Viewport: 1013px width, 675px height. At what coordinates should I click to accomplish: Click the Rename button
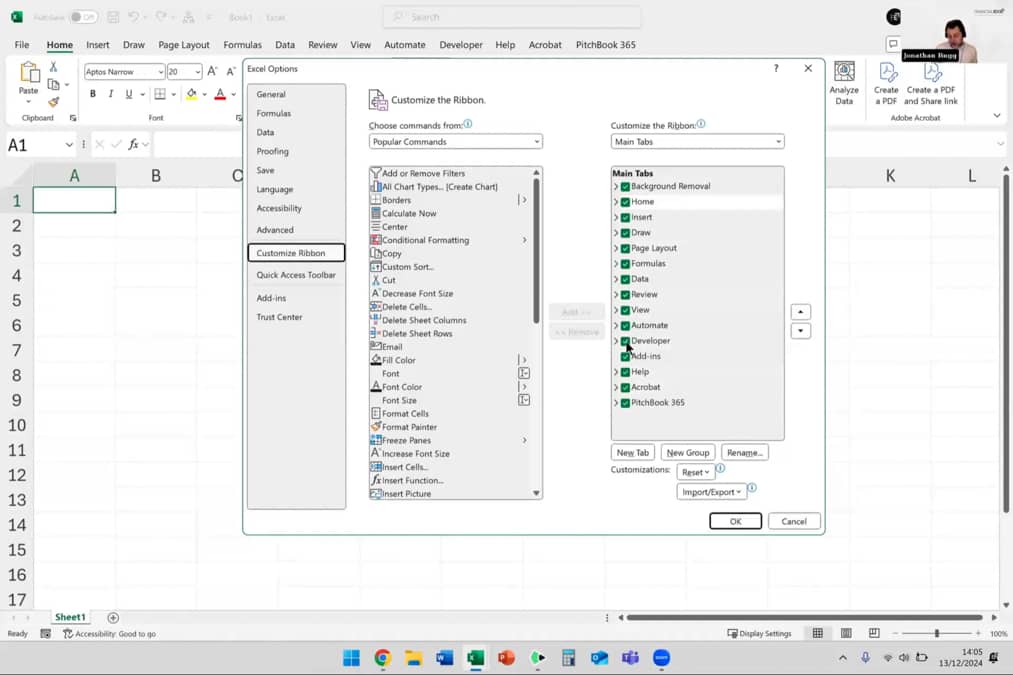click(744, 453)
